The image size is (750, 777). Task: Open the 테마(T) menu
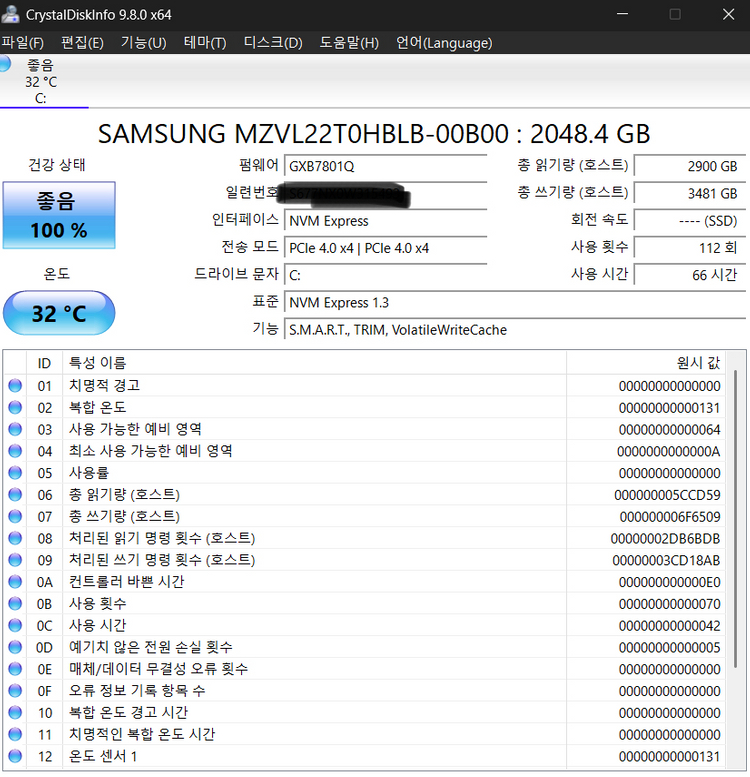pyautogui.click(x=205, y=43)
